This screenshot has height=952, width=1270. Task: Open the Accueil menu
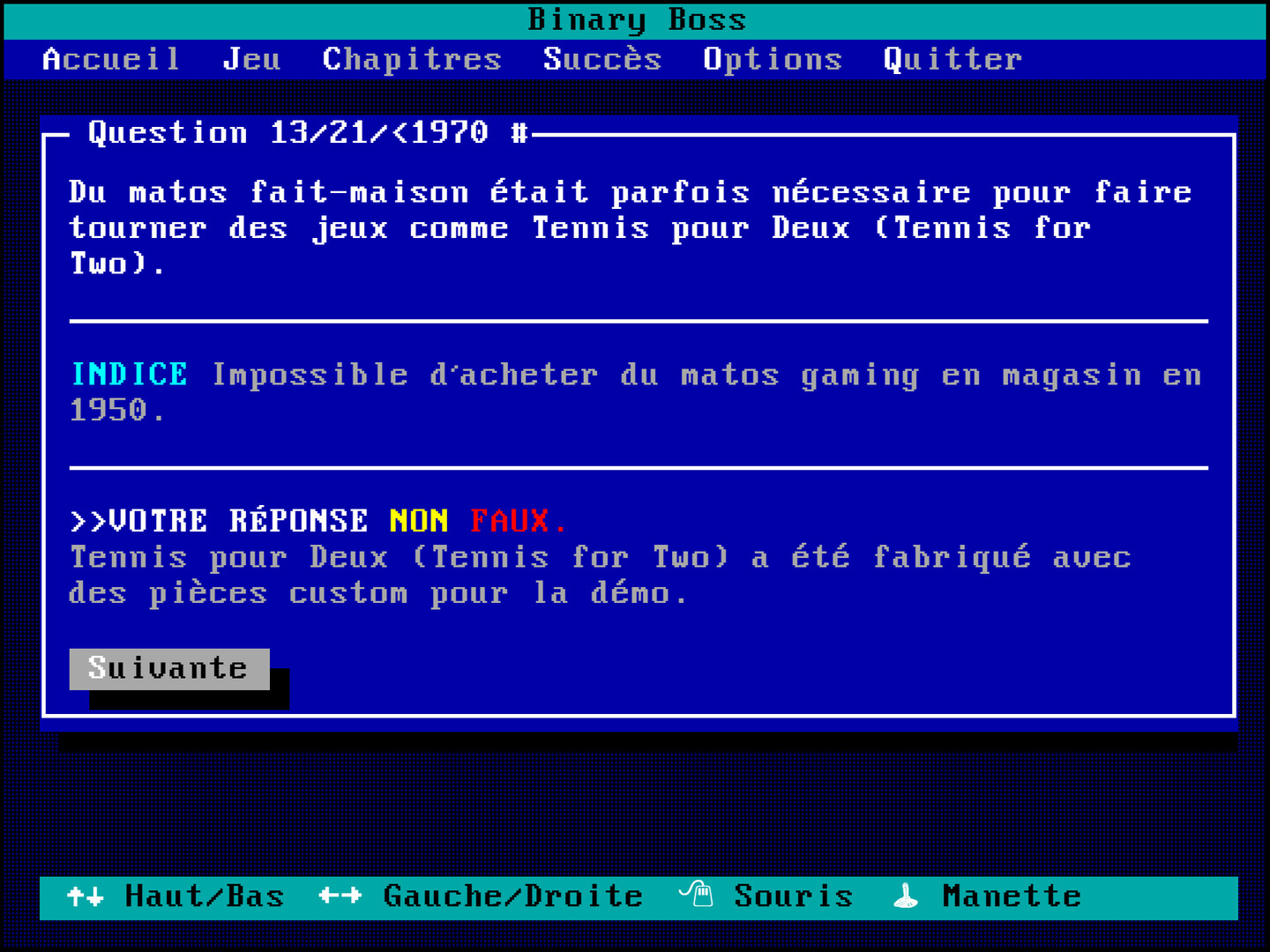(x=111, y=59)
